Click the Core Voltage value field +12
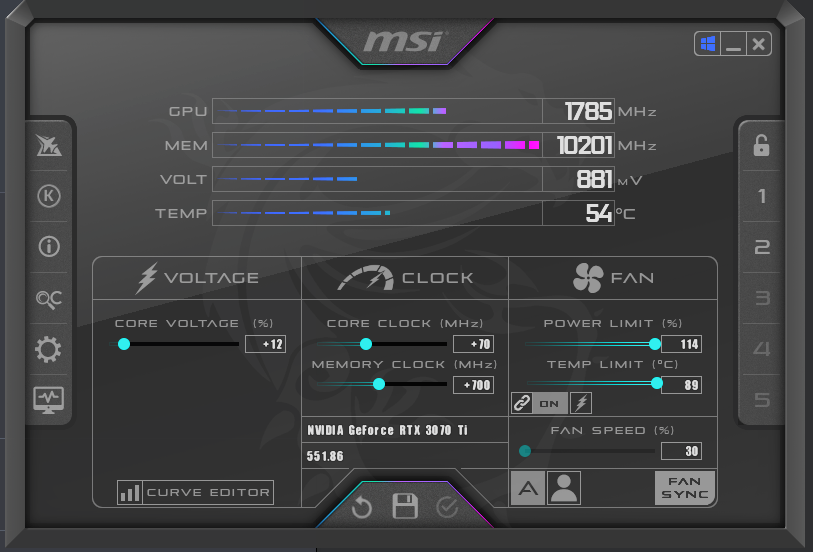Viewport: 813px width, 552px height. coord(265,344)
